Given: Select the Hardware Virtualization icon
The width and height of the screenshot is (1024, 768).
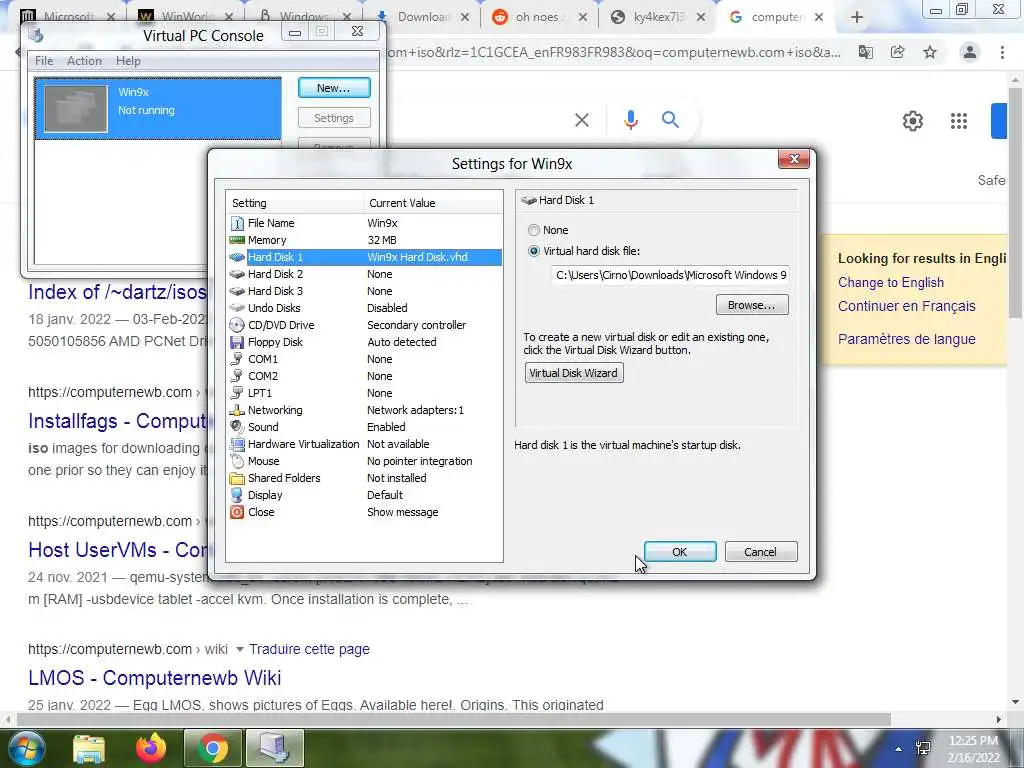Looking at the screenshot, I should point(237,444).
